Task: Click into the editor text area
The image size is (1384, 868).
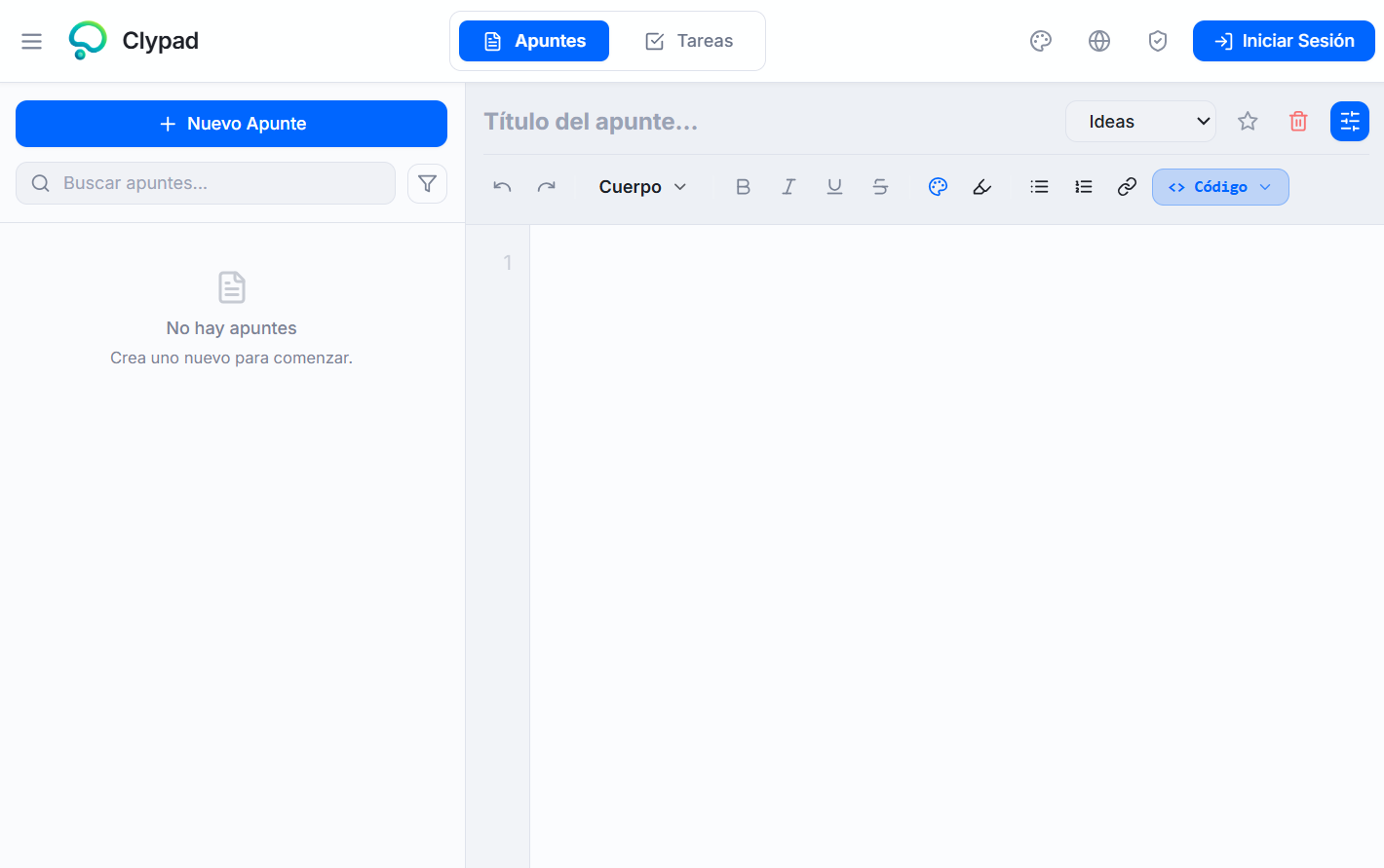Action: click(x=956, y=546)
